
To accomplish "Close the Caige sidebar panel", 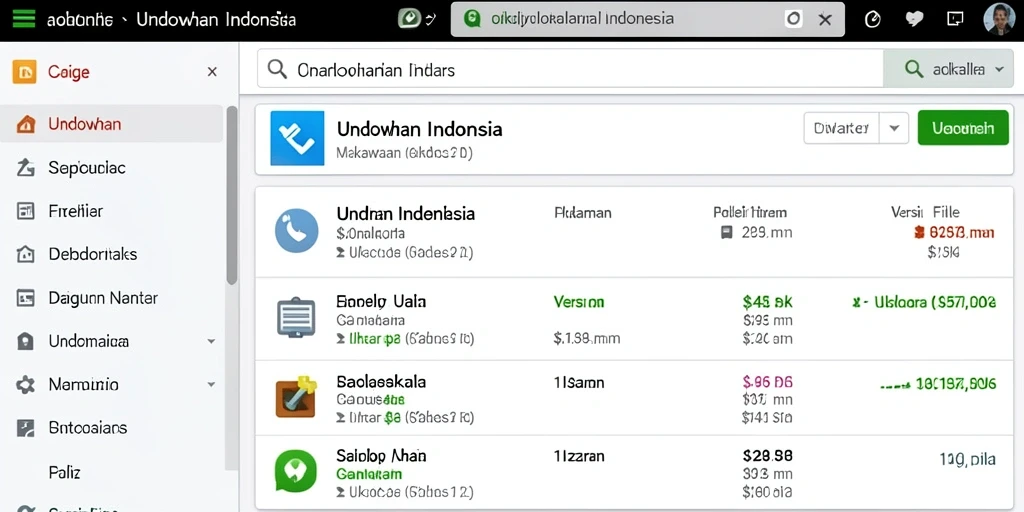I will pos(212,72).
